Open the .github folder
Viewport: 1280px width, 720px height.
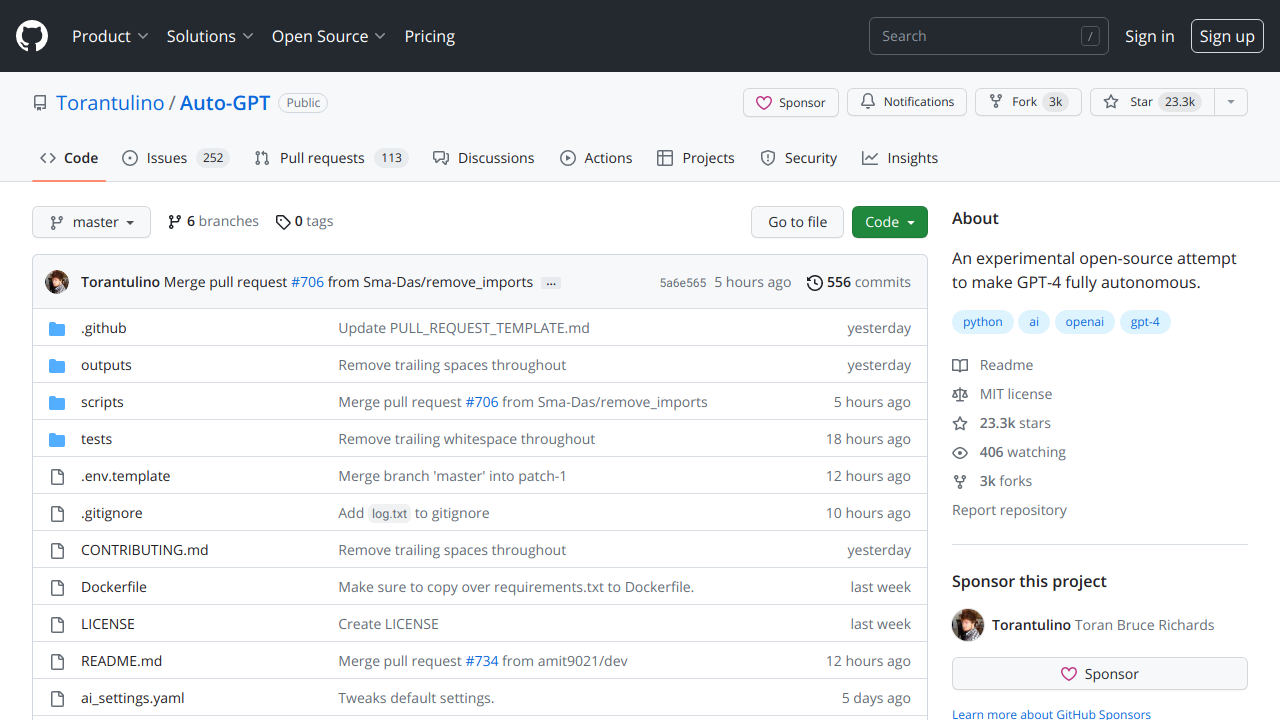coord(104,328)
